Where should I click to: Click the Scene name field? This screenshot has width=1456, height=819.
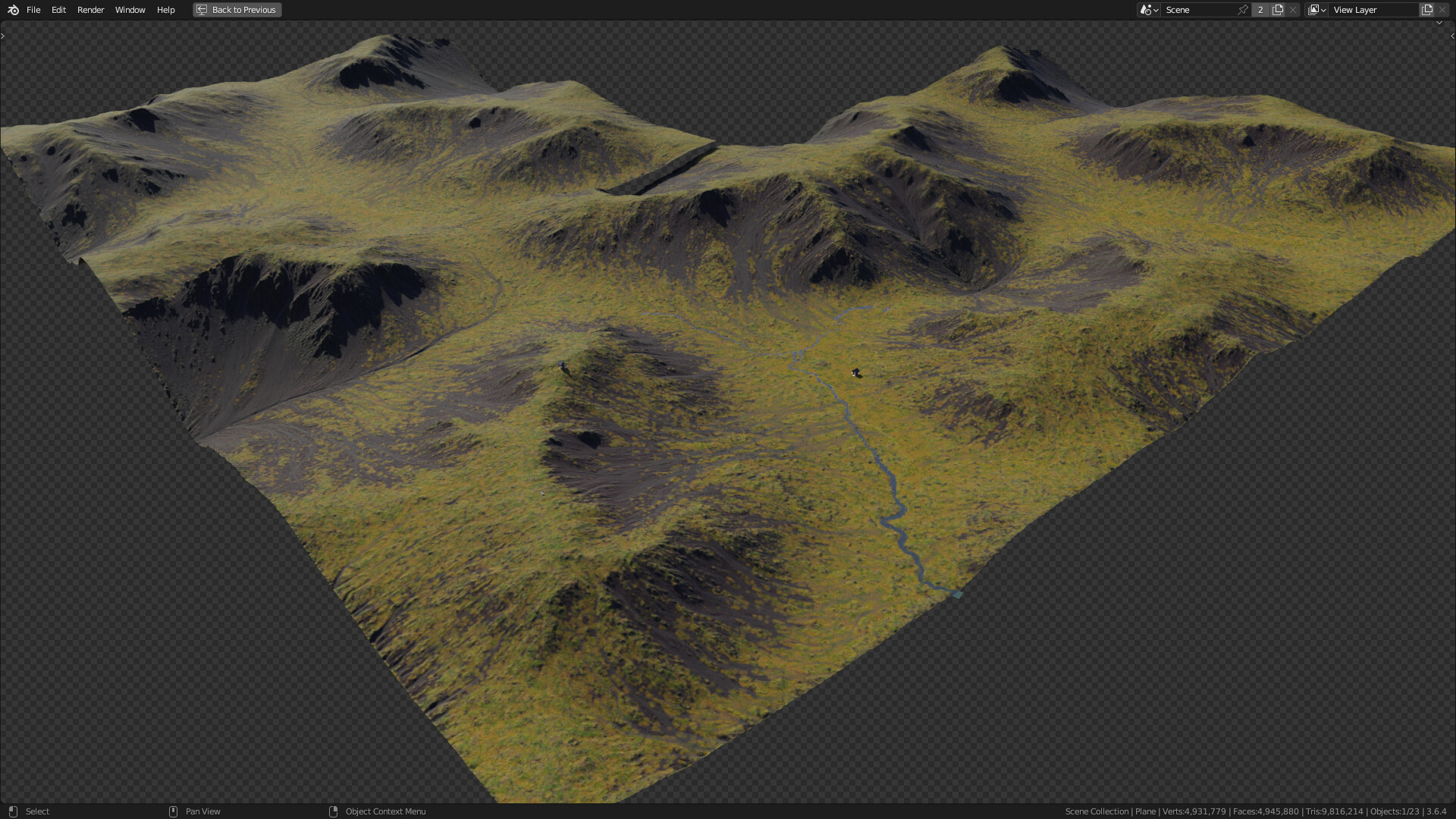point(1198,10)
